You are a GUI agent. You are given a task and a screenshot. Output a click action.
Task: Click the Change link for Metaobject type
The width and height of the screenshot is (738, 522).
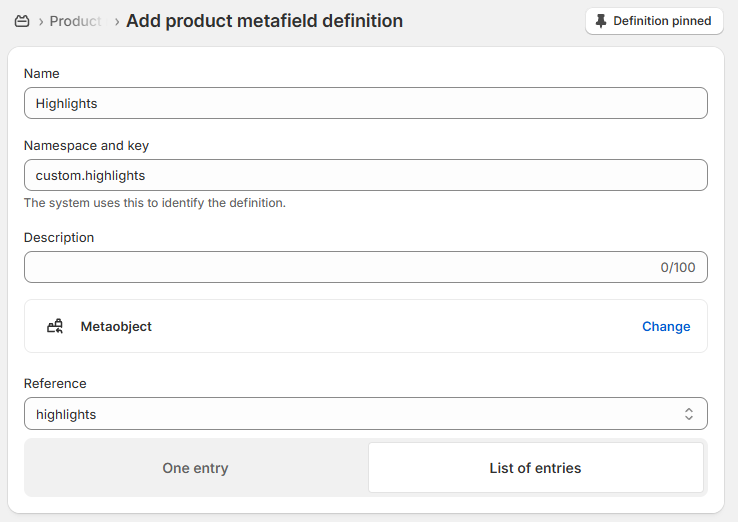coord(666,326)
